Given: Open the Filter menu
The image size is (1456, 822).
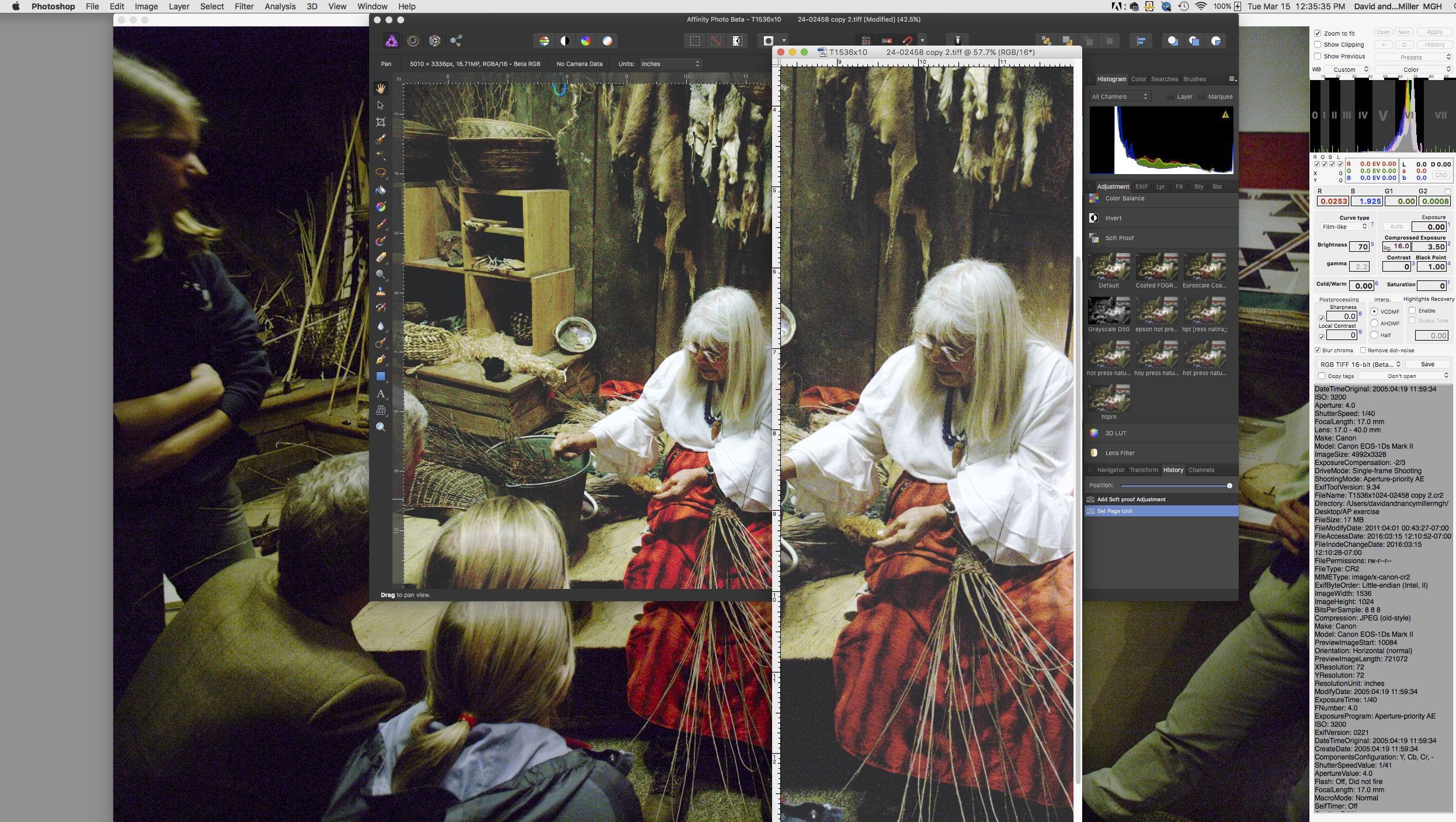Looking at the screenshot, I should [x=244, y=6].
